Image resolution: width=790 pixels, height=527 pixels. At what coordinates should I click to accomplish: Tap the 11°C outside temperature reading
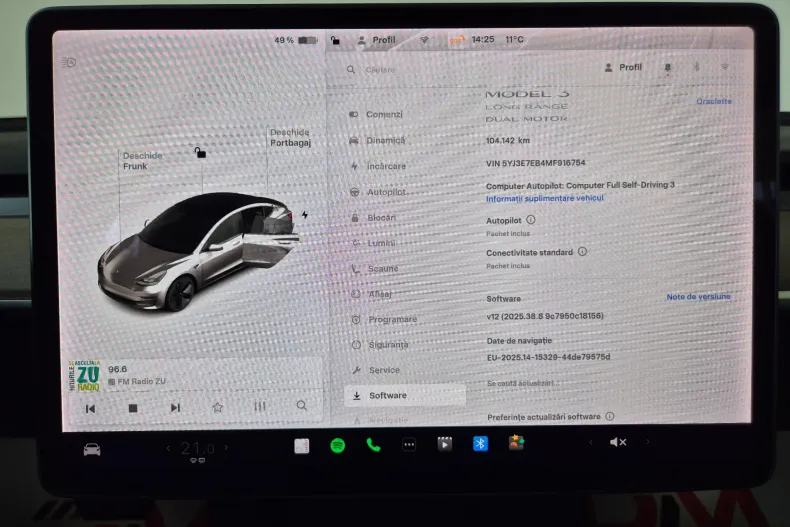(x=514, y=39)
